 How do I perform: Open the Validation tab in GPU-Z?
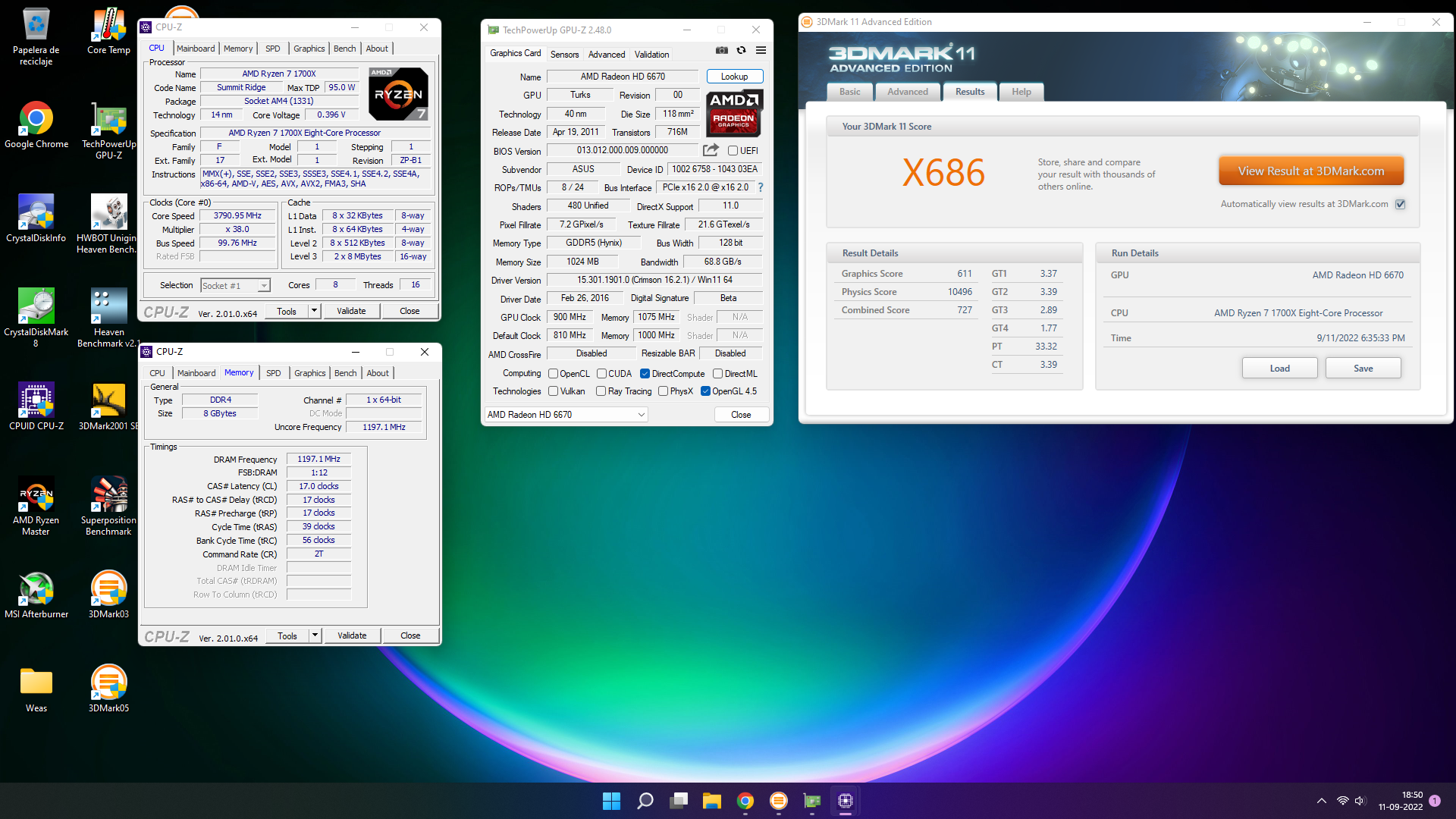pos(651,55)
